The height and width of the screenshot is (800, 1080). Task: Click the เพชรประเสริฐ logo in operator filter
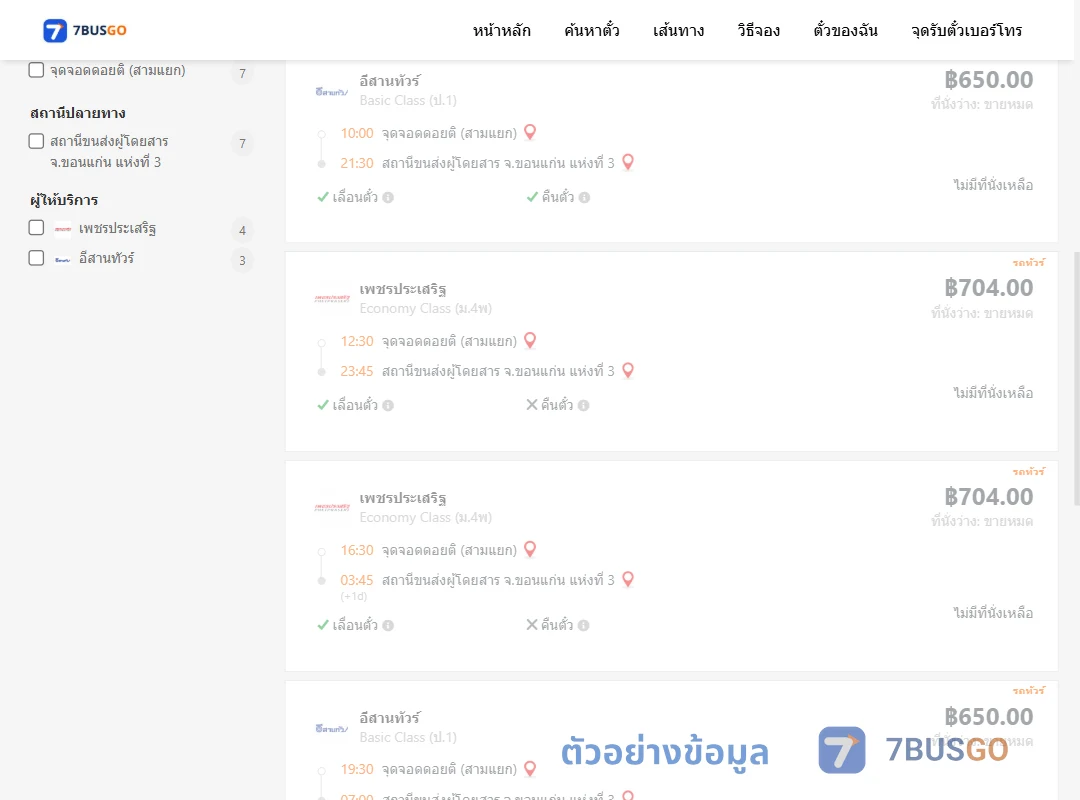tap(63, 229)
